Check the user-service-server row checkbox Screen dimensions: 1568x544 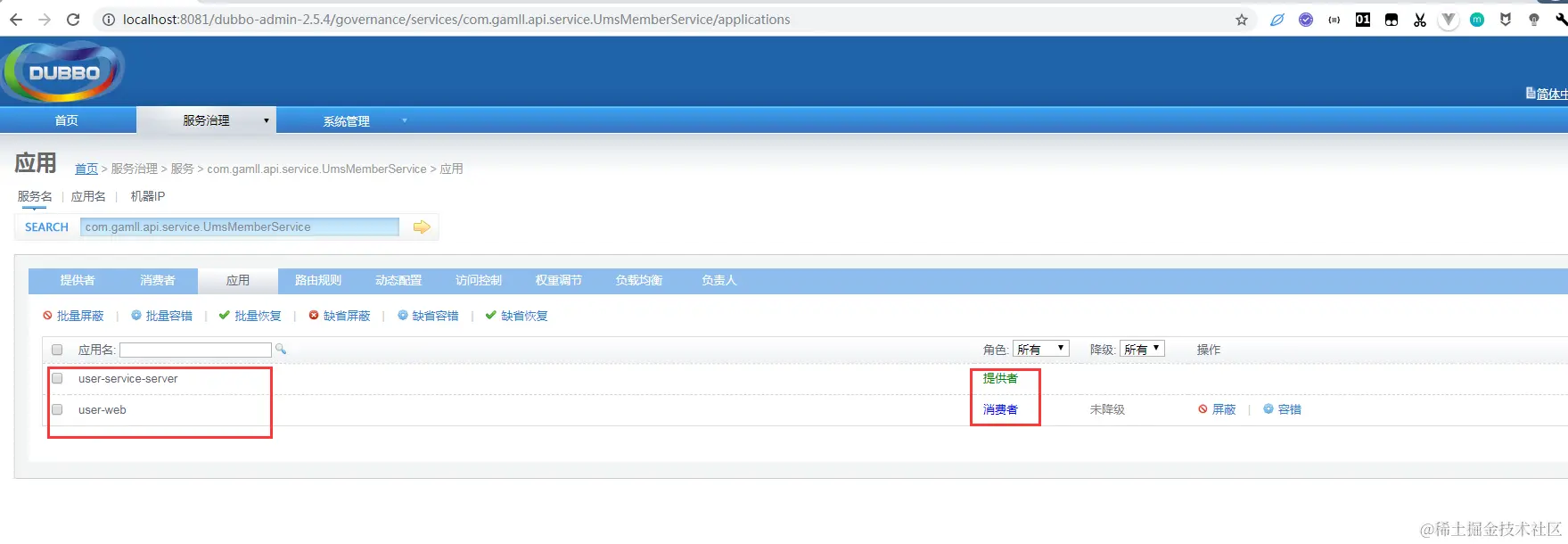57,379
